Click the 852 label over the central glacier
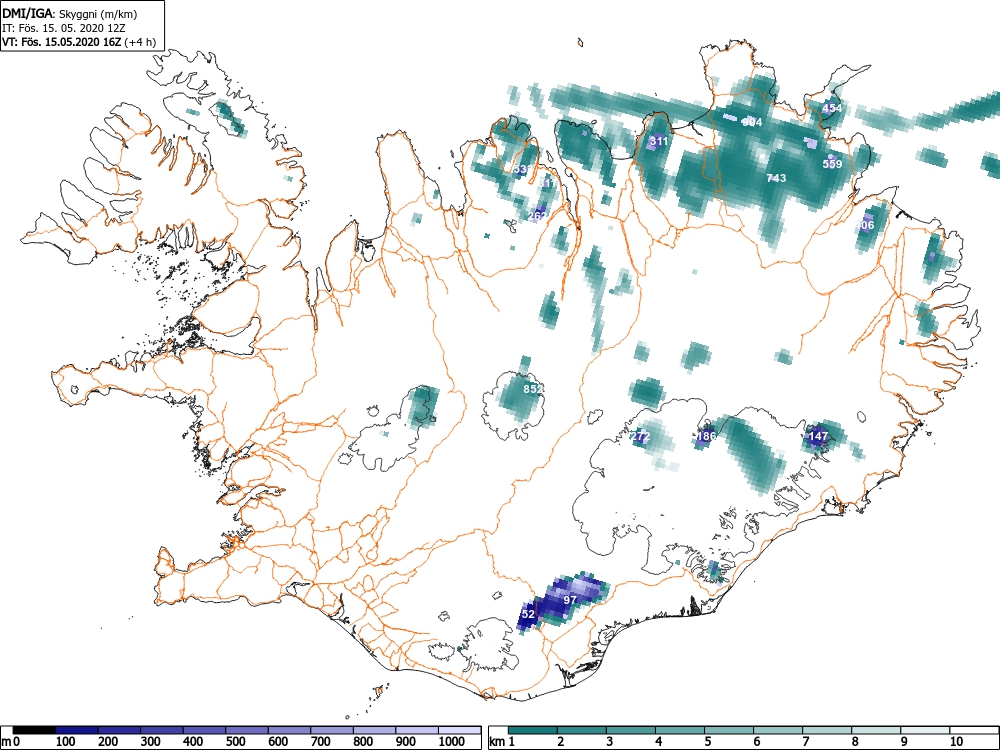 coord(533,389)
